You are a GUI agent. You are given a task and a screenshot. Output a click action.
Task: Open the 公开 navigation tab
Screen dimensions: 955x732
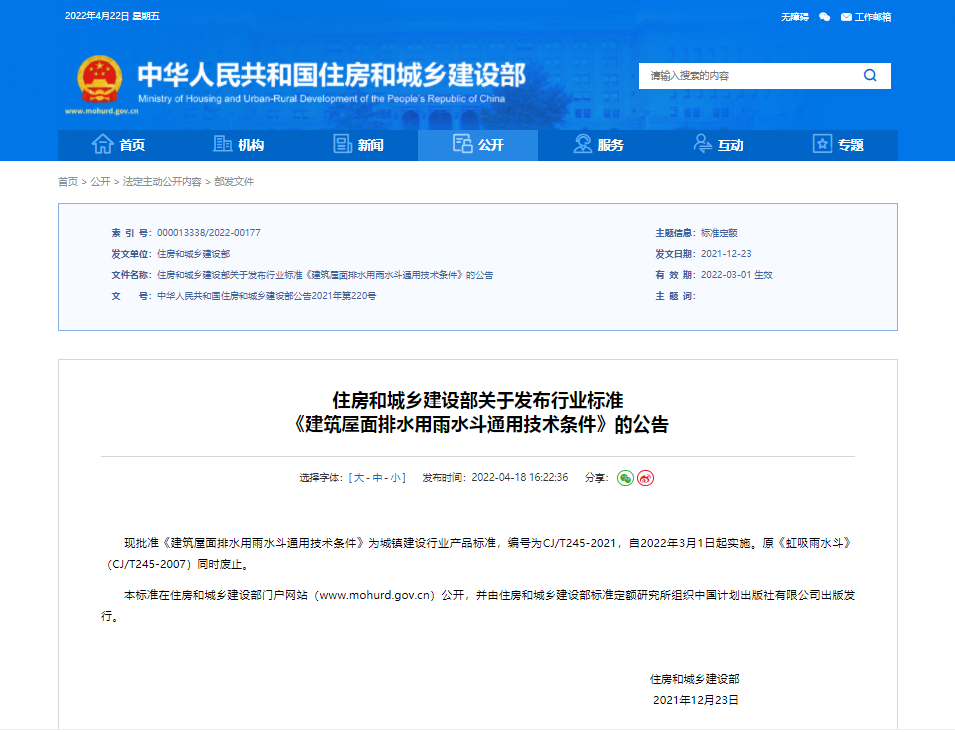[478, 145]
